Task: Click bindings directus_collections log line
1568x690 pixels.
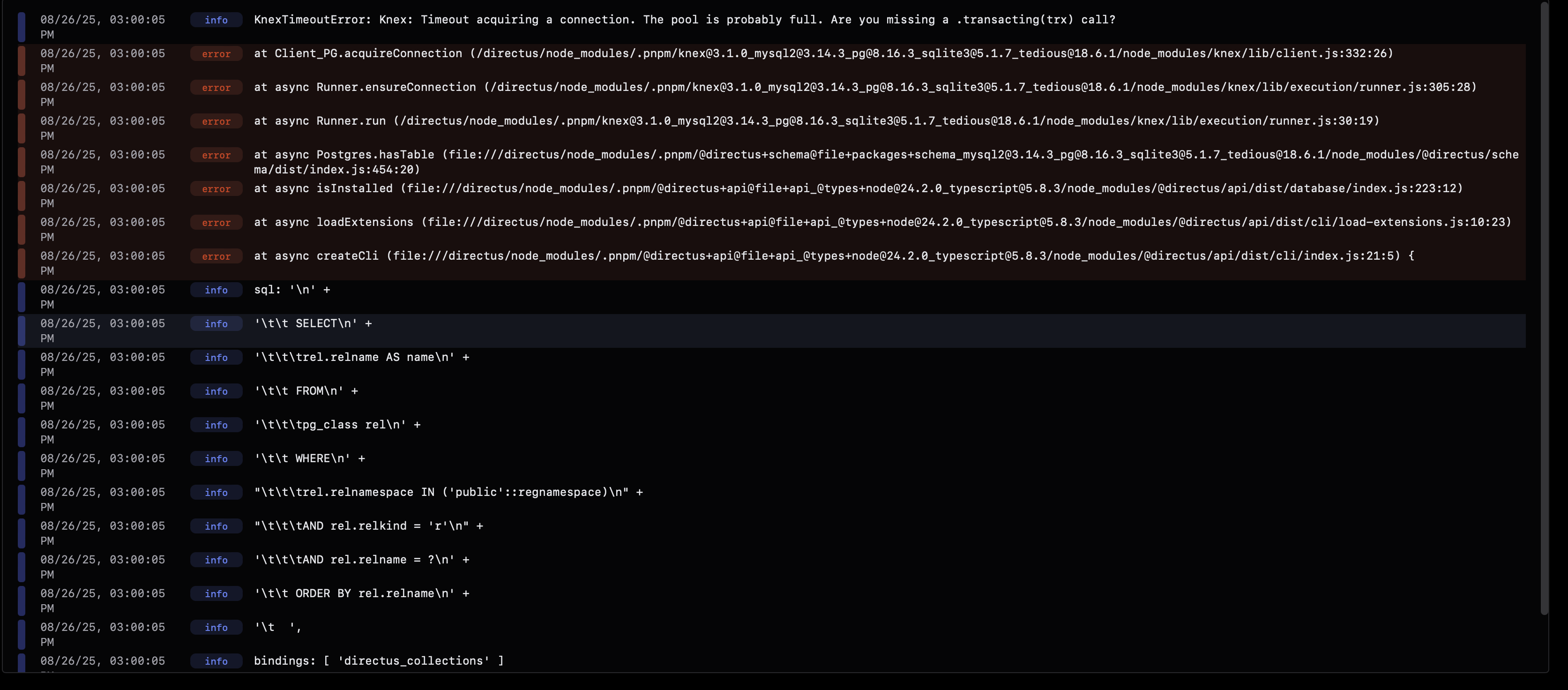Action: (x=379, y=661)
